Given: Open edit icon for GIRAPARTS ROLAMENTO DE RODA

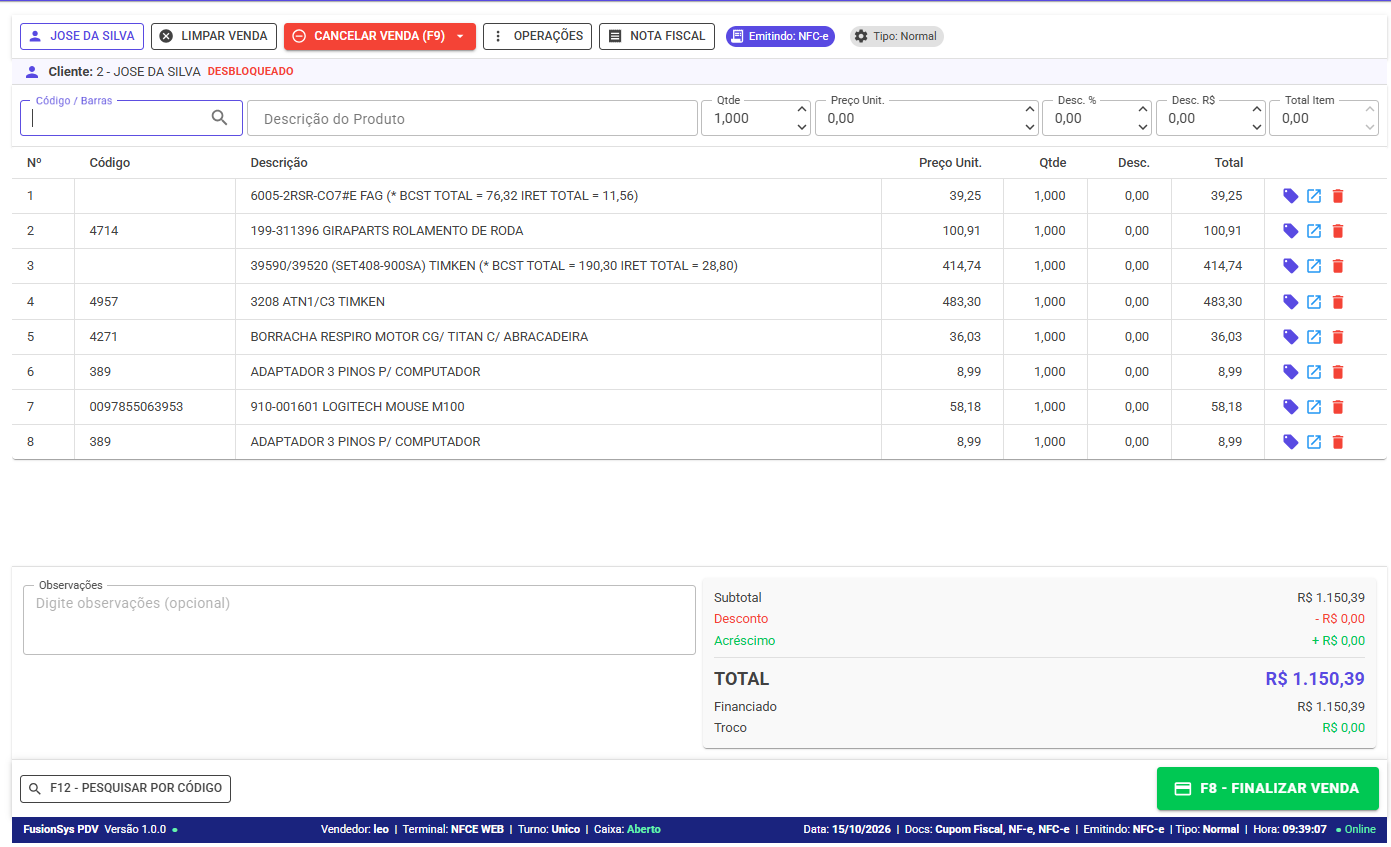Looking at the screenshot, I should pos(1314,231).
